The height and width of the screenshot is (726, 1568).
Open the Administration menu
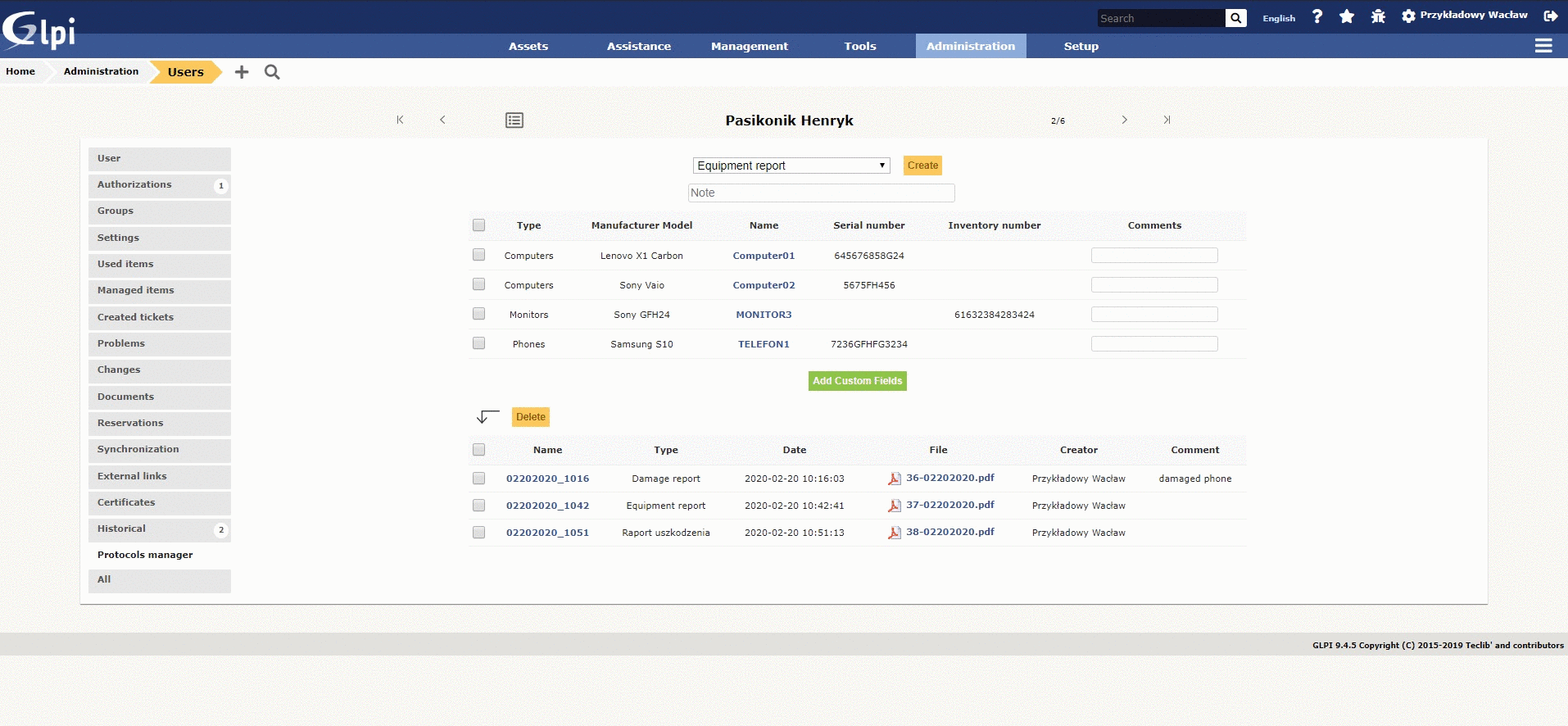pos(971,46)
